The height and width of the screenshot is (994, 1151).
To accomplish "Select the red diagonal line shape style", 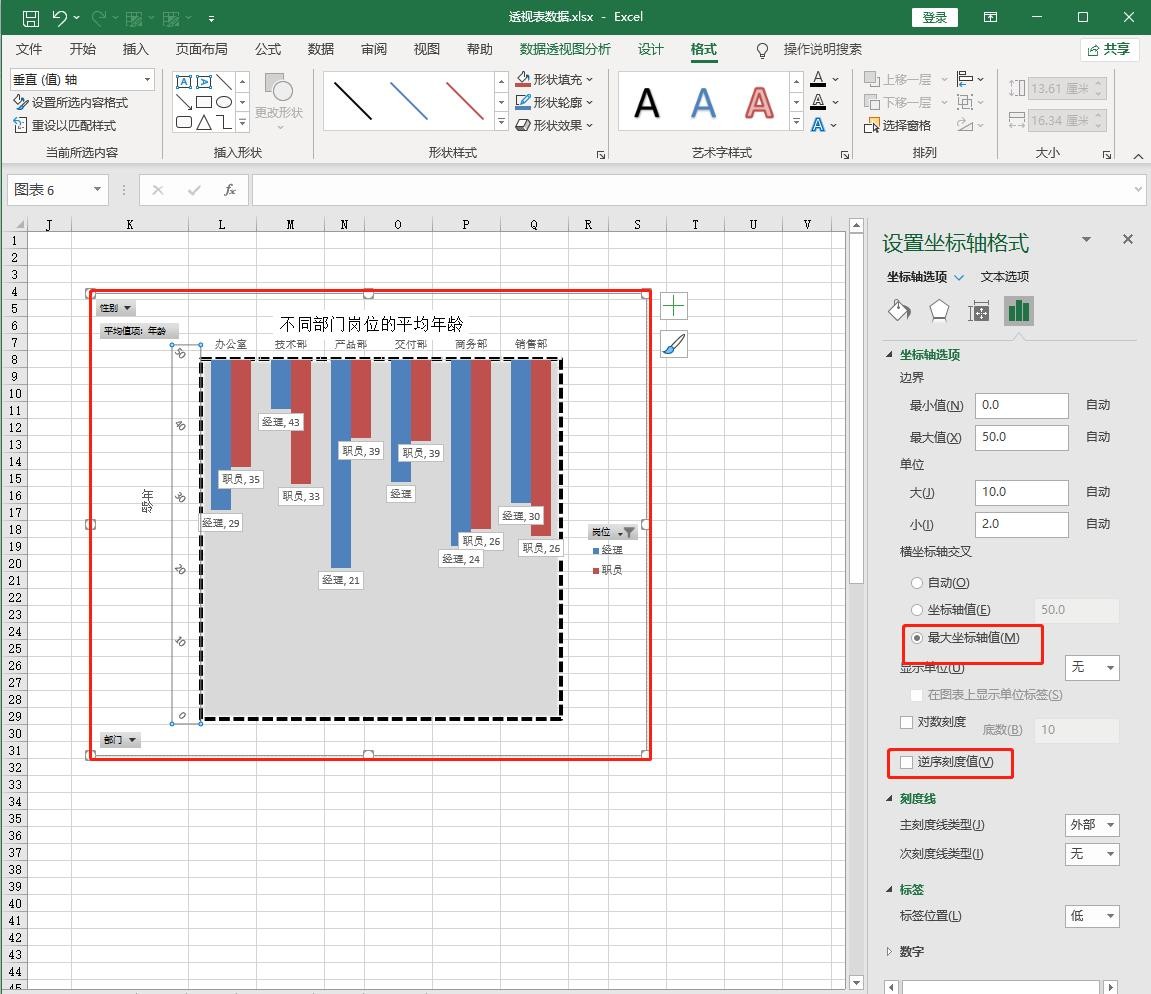I will point(464,101).
